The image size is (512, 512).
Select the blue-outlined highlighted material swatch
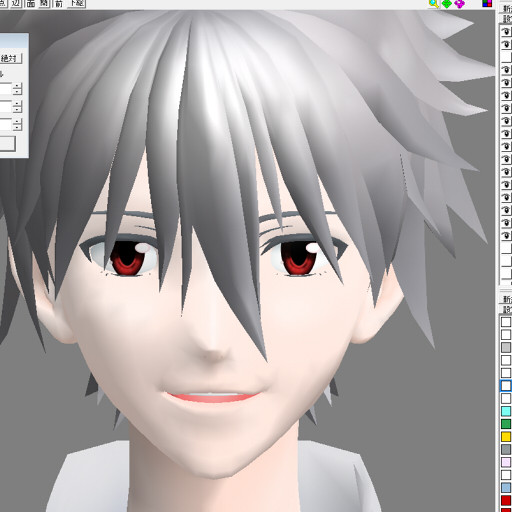coord(506,386)
